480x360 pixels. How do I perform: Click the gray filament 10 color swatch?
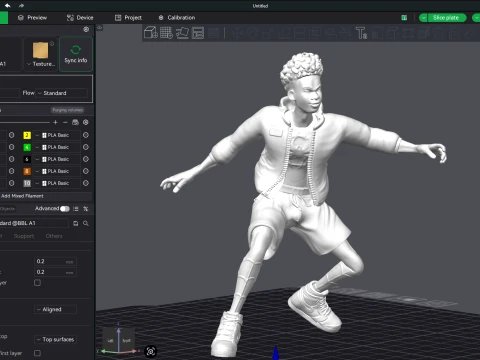(x=27, y=183)
